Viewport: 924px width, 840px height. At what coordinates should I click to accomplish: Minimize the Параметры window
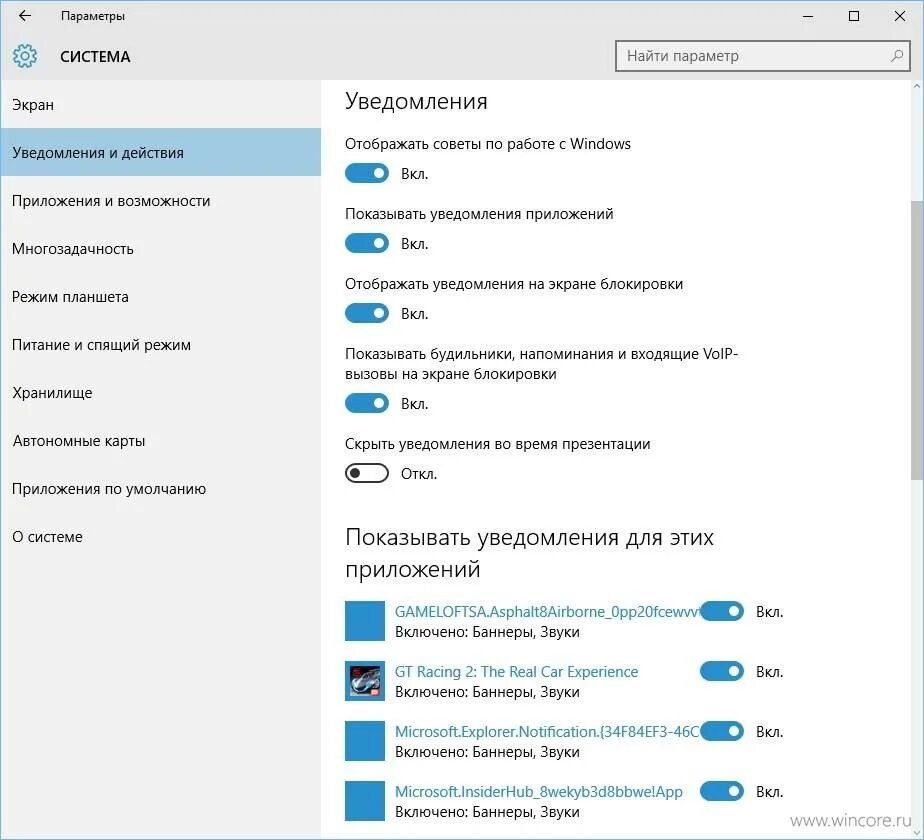(808, 16)
